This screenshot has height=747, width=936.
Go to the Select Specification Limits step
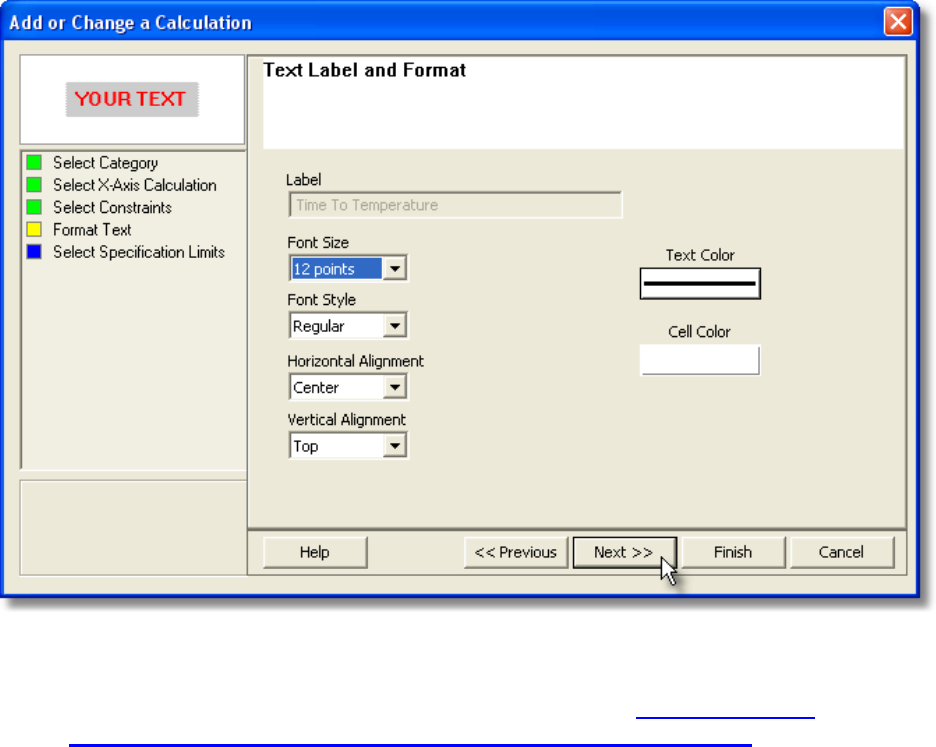(x=139, y=252)
